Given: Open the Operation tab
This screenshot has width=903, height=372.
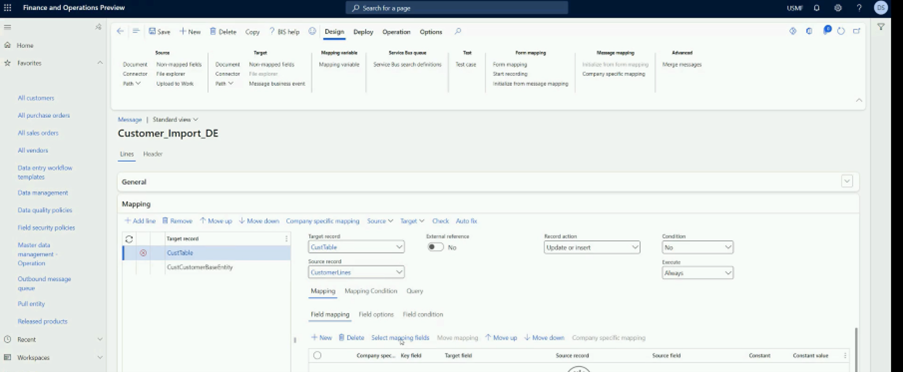Looking at the screenshot, I should click(x=396, y=32).
